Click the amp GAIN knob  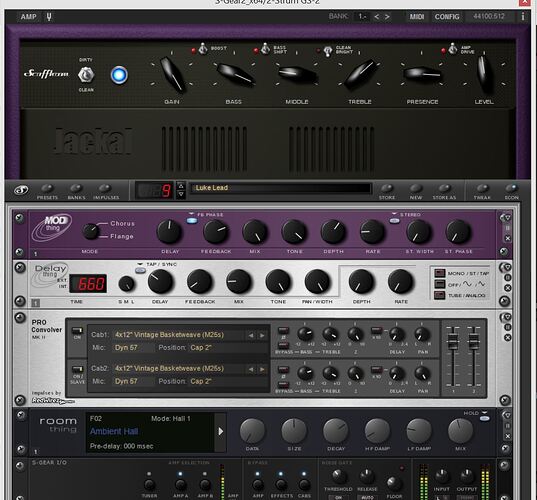click(x=173, y=74)
